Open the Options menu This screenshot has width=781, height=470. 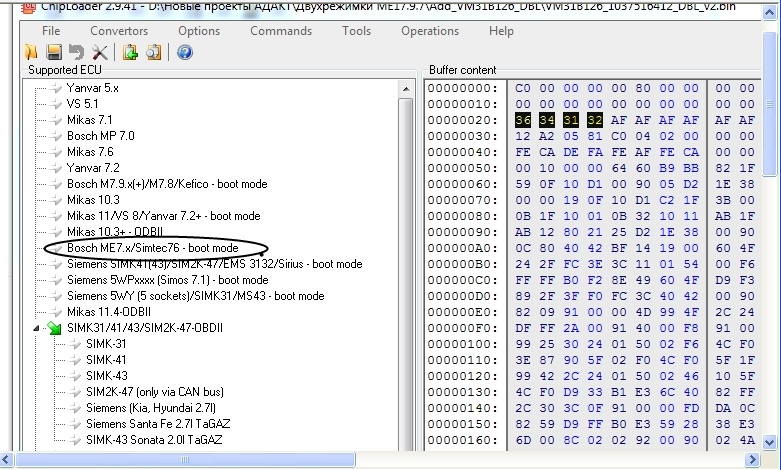[x=199, y=31]
